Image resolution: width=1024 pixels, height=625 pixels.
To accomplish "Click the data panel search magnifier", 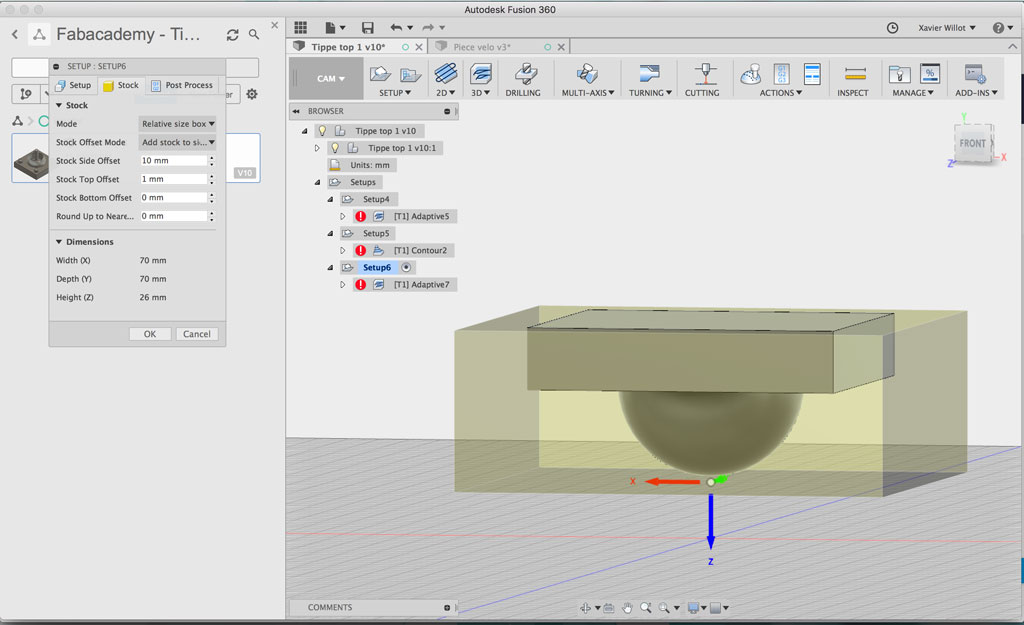I will tap(254, 35).
